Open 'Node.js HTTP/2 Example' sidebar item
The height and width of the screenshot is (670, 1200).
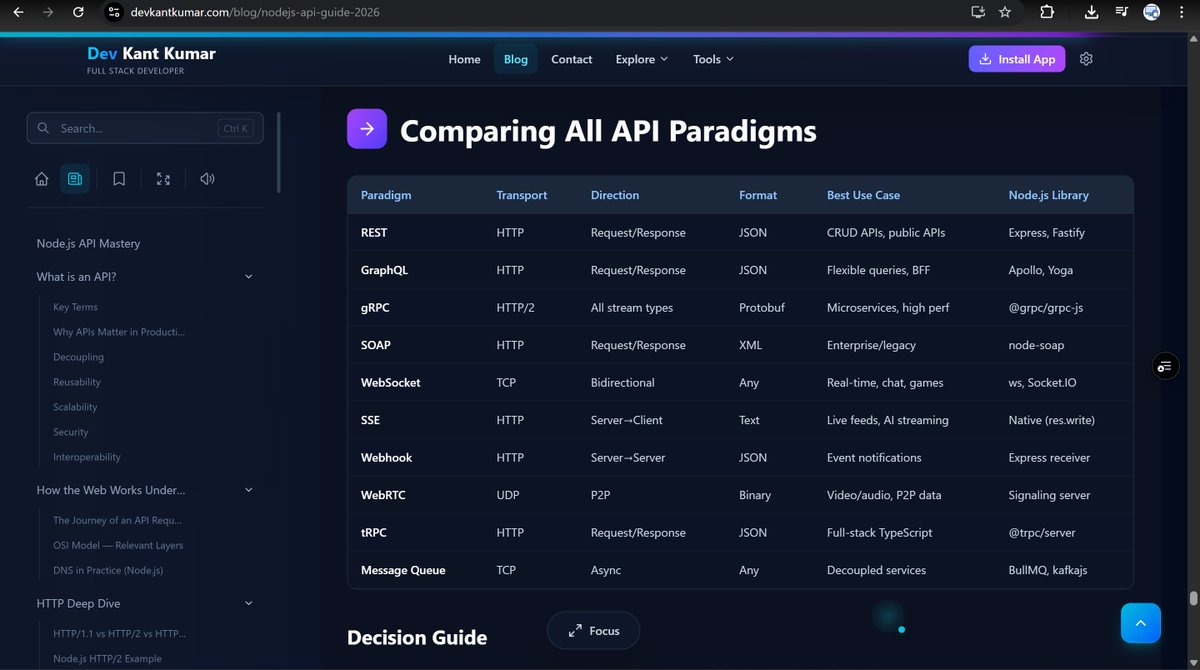point(106,658)
